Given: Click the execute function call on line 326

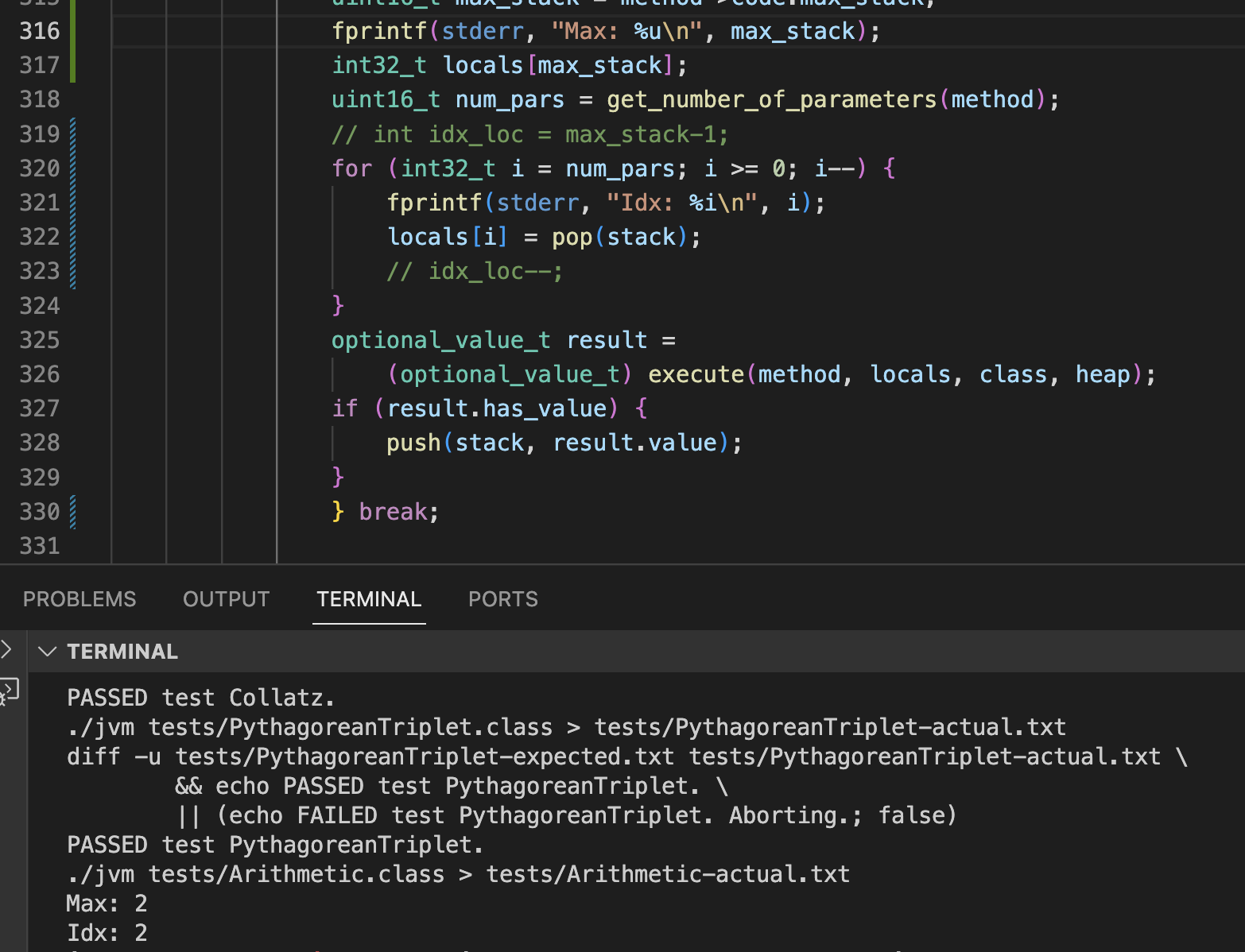Looking at the screenshot, I should pos(696,374).
